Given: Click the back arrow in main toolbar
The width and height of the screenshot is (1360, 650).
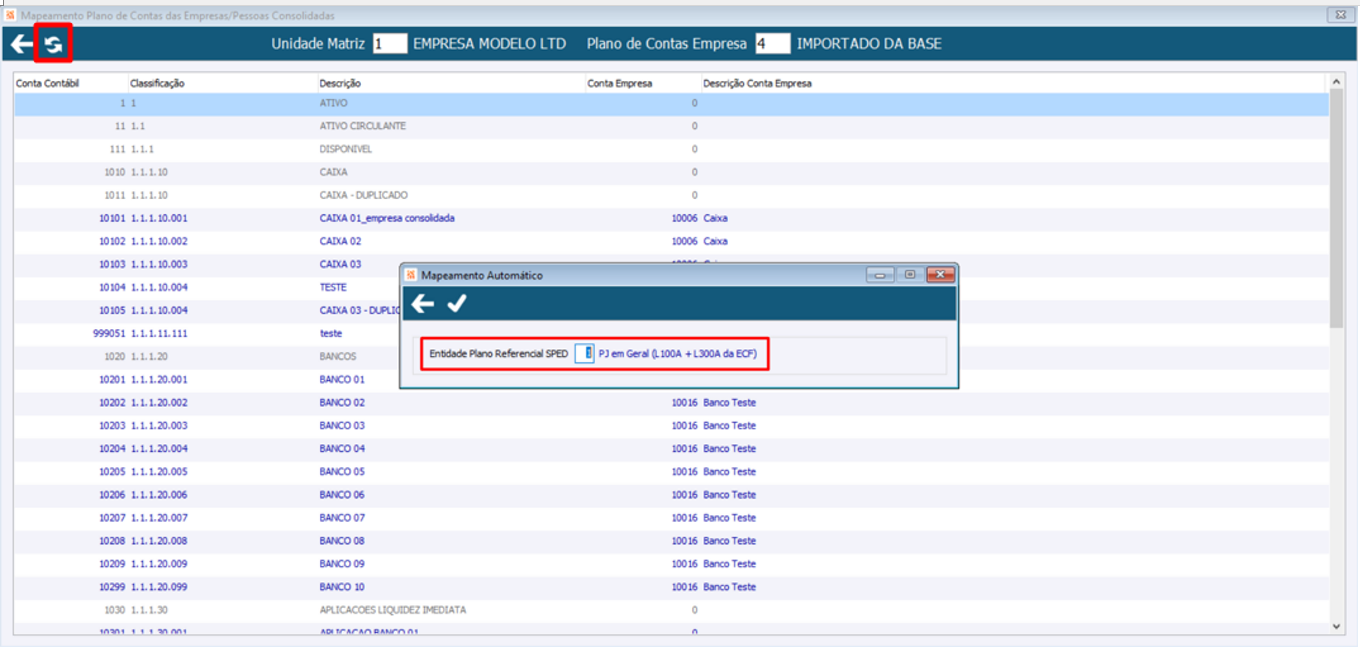Looking at the screenshot, I should [21, 44].
